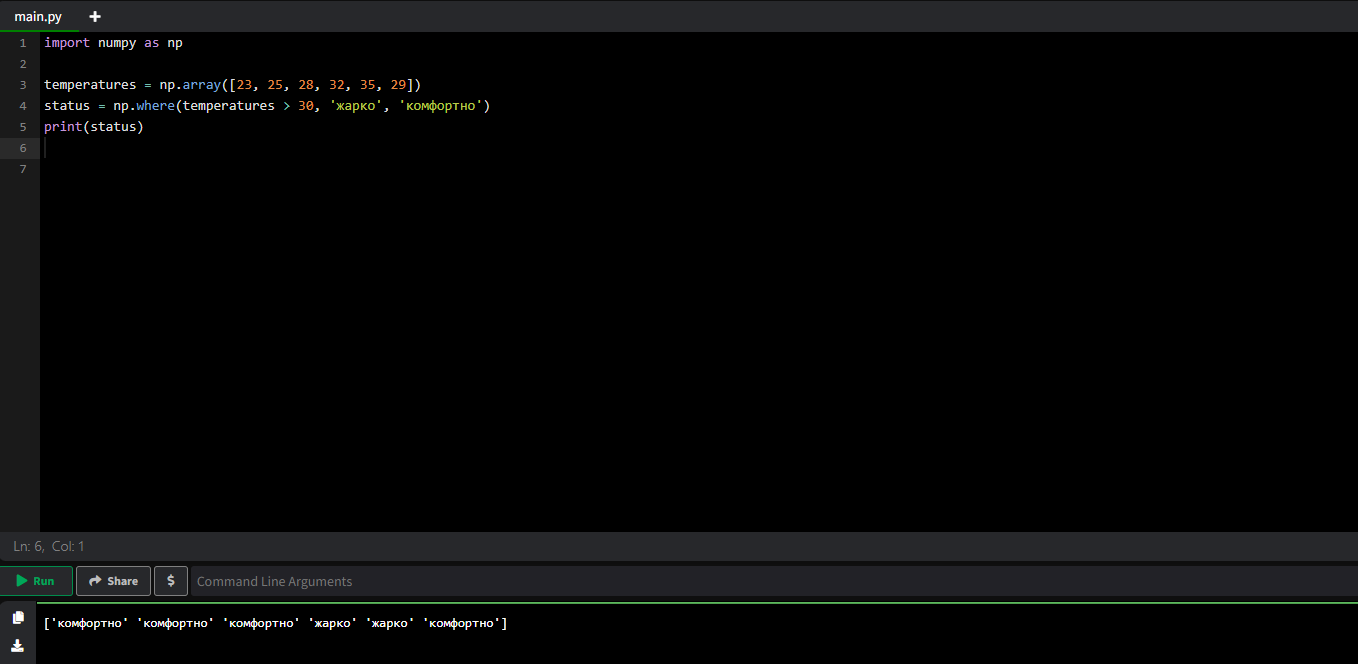Click the 'Ln: 6, Col: 1' status text

pos(49,546)
